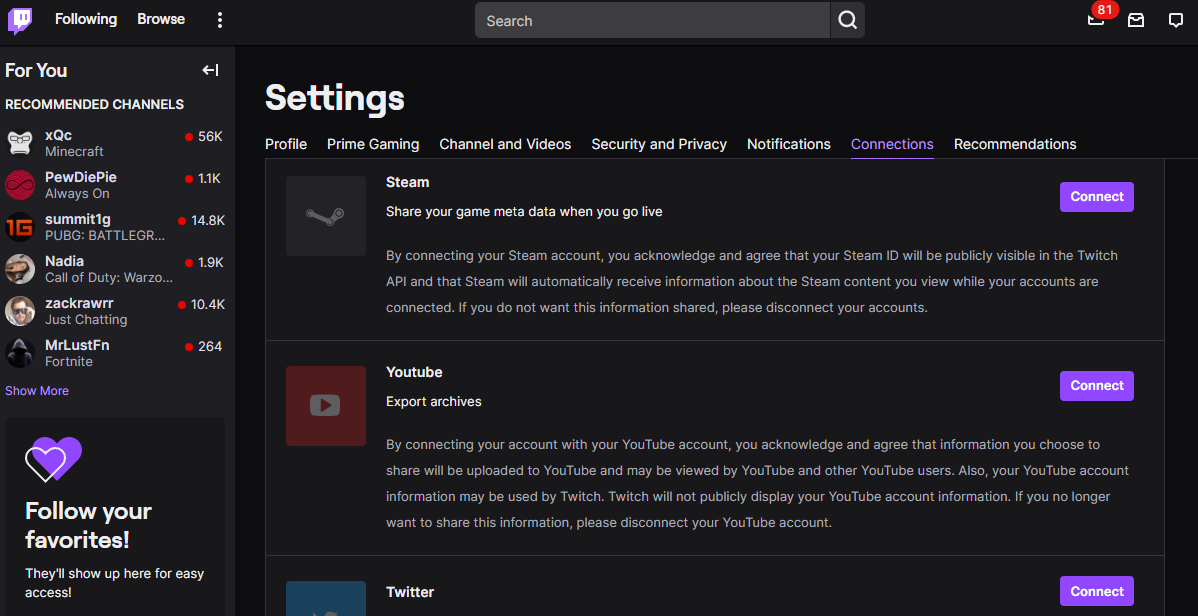Click the Twitch logo home icon
Image resolution: width=1198 pixels, height=616 pixels.
tap(19, 21)
